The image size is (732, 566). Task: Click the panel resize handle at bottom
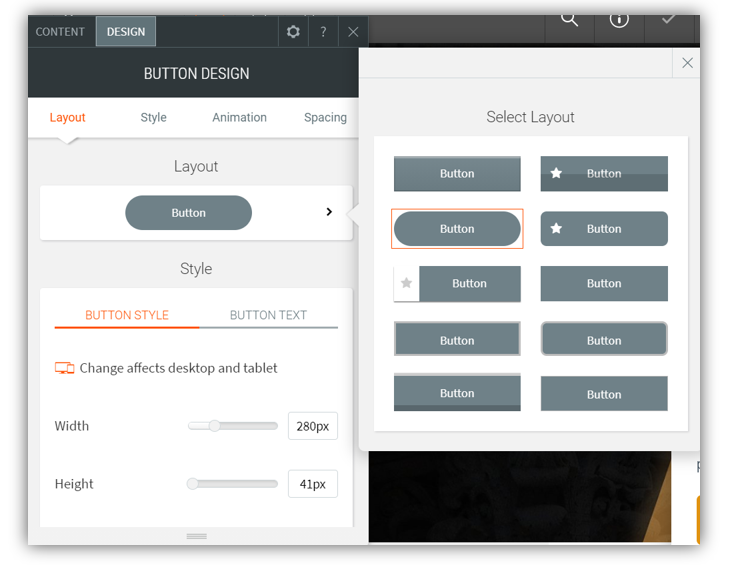(197, 537)
